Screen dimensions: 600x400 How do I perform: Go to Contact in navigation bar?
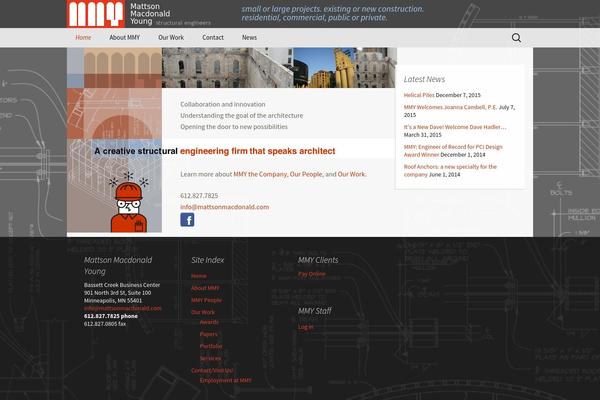tap(213, 38)
